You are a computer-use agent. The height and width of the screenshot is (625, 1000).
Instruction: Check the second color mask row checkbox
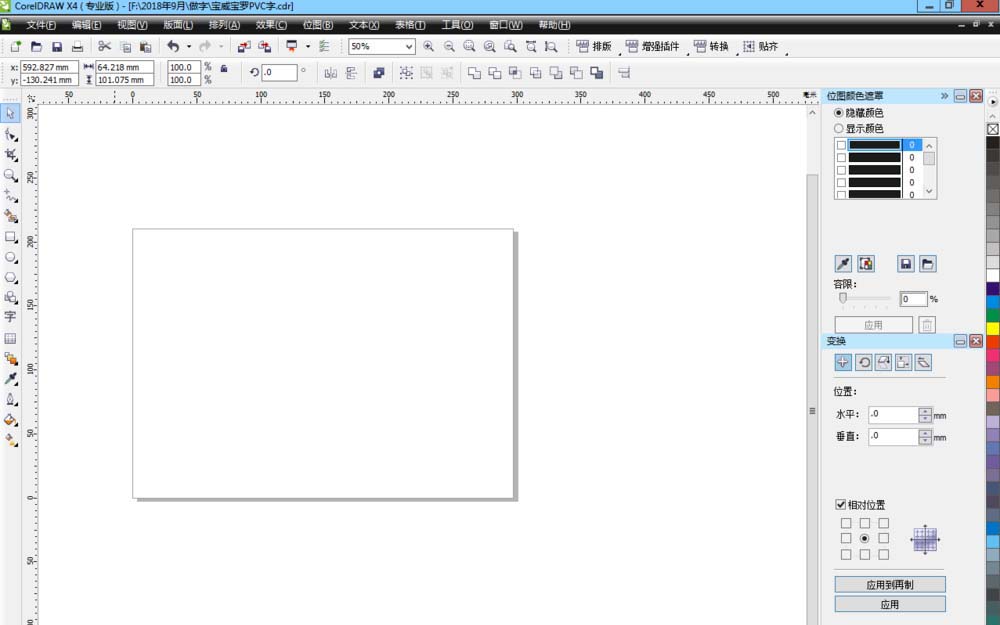[841, 158]
